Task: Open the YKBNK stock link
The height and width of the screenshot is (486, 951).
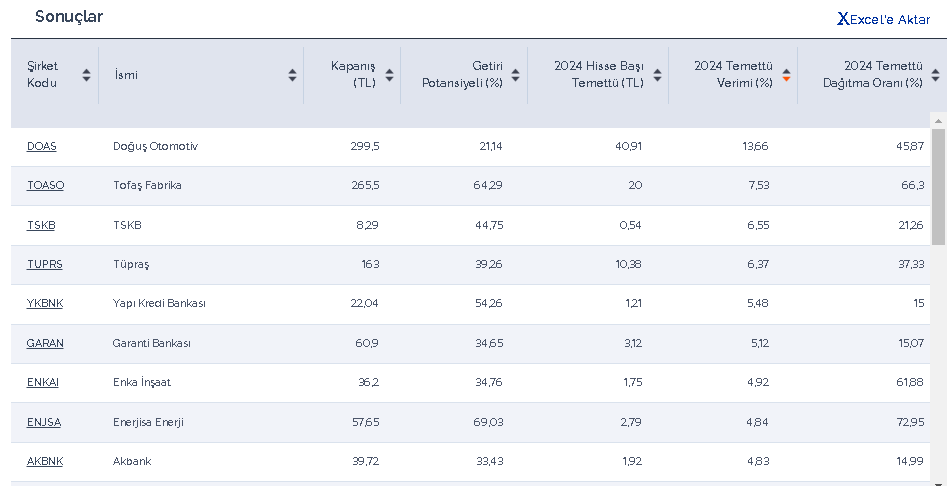Action: (45, 303)
